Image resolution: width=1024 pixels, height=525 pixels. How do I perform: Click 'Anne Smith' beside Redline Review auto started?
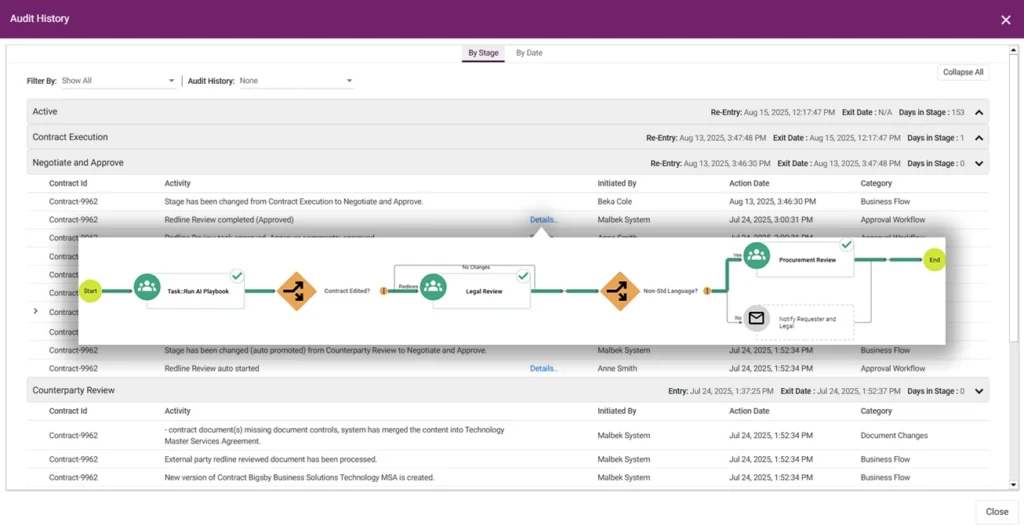coord(617,368)
